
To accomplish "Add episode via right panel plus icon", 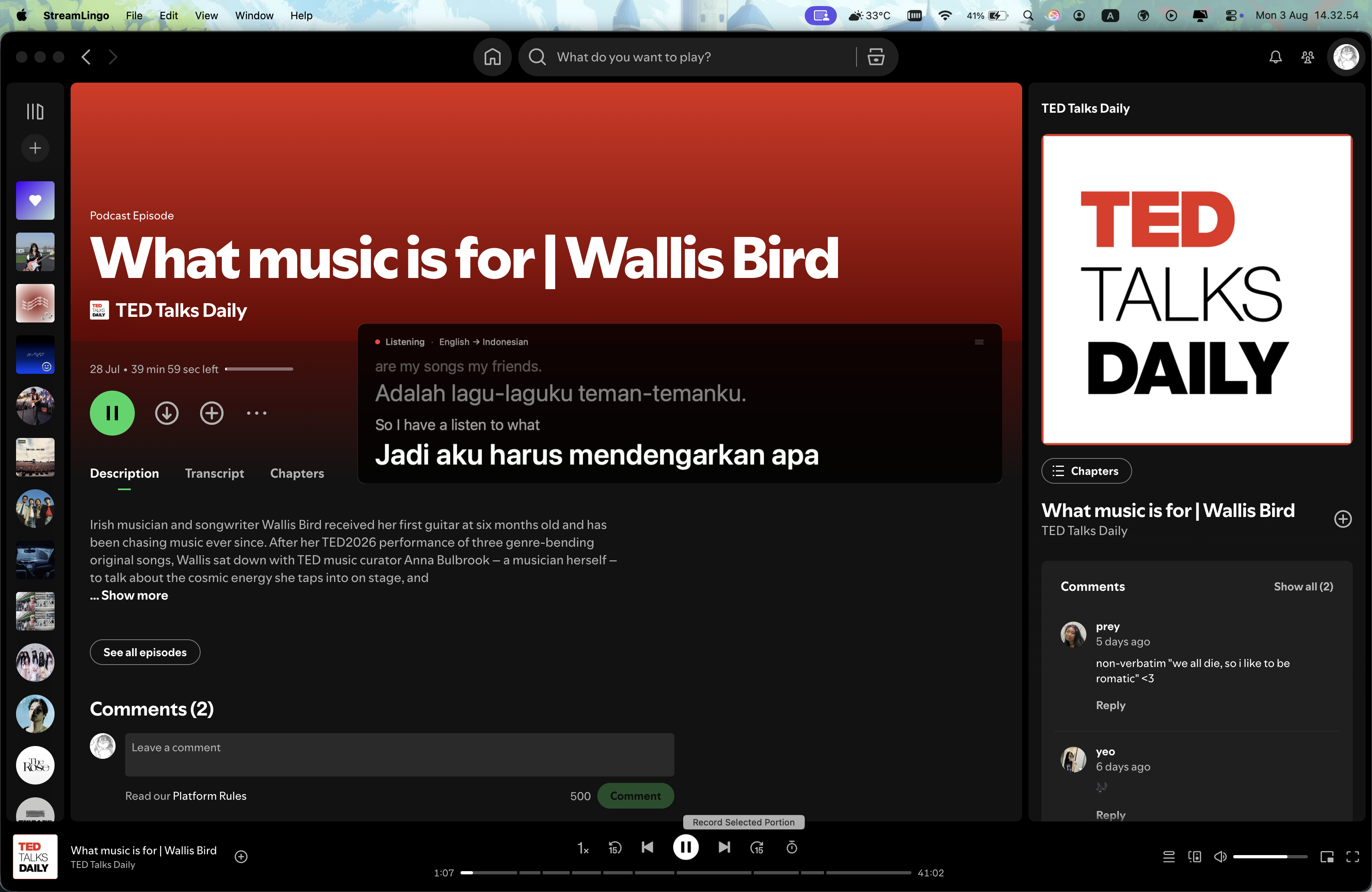I will (x=1343, y=519).
